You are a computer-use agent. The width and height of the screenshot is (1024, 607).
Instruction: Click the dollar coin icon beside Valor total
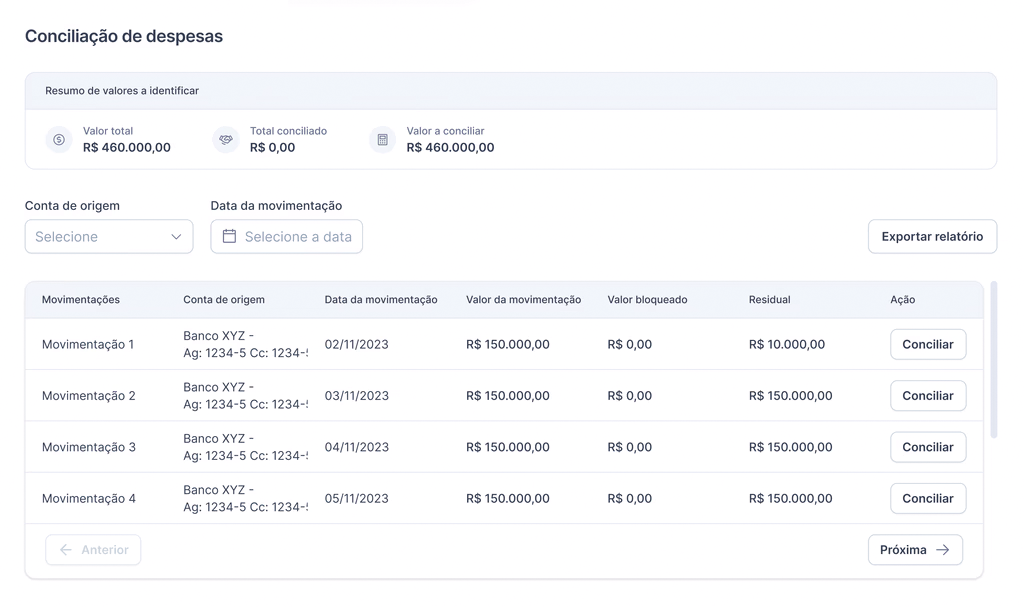tap(59, 140)
